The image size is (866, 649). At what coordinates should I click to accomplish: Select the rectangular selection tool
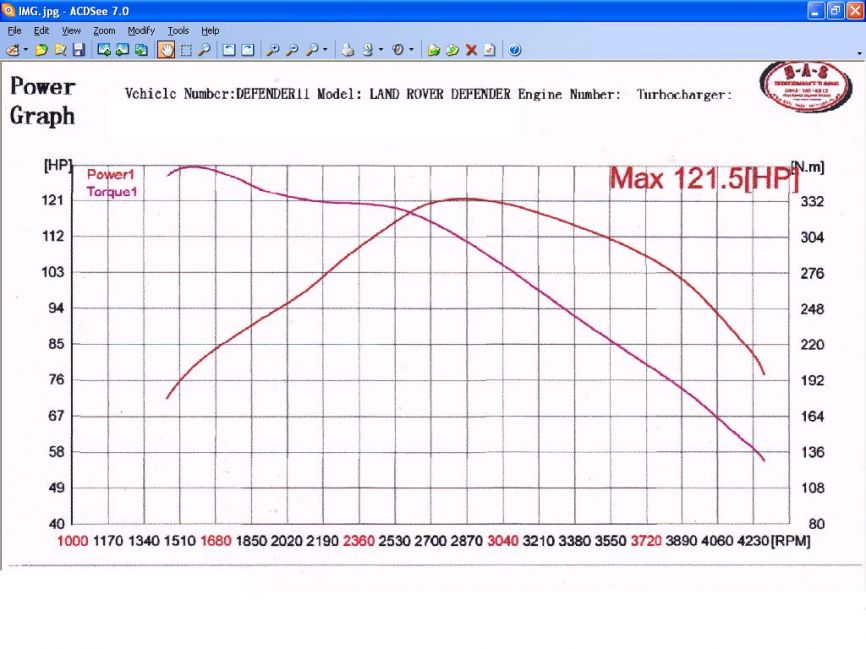point(186,50)
